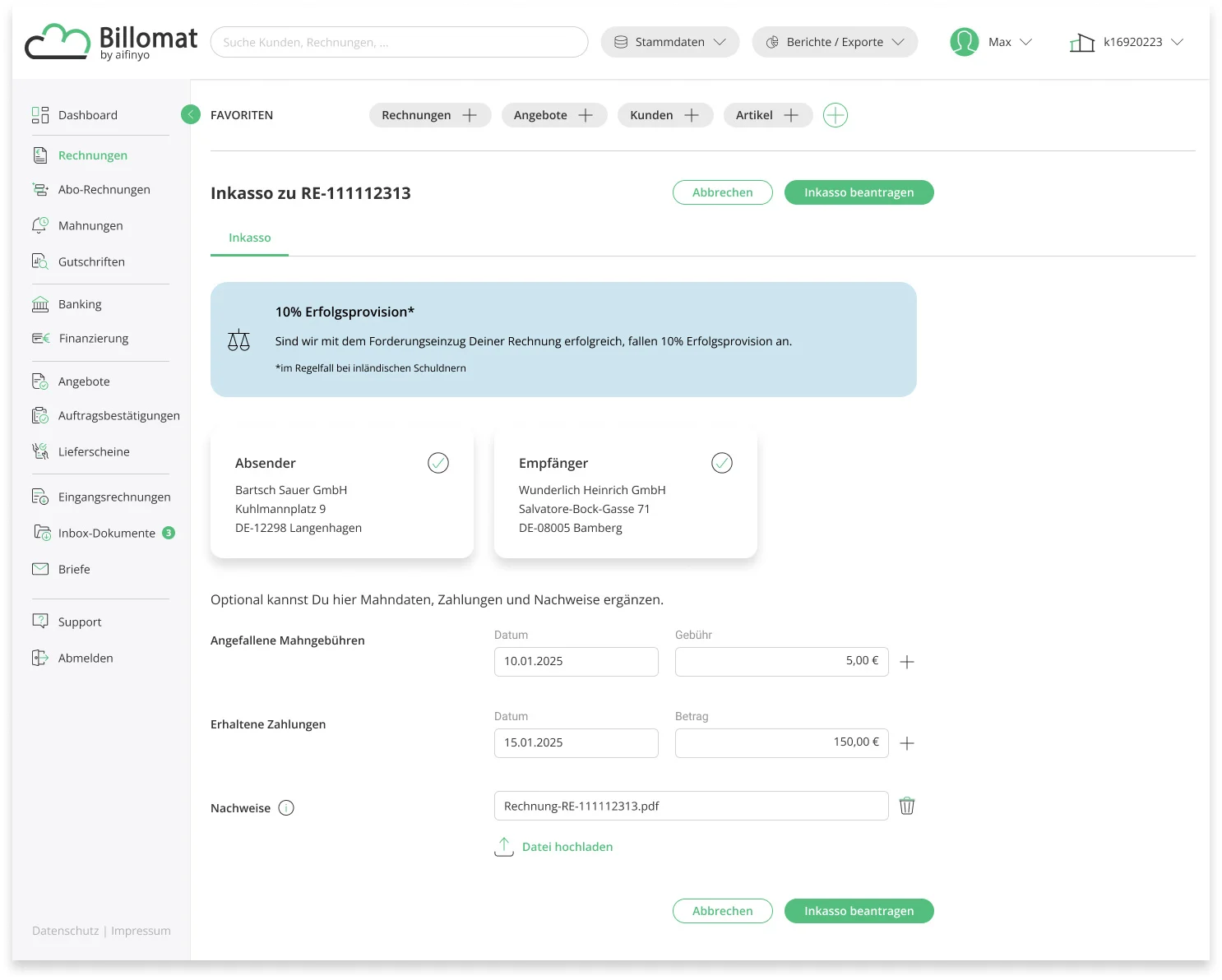Click the search field for Kunden, Rechnungen
This screenshot has height=980, width=1222.
point(399,42)
